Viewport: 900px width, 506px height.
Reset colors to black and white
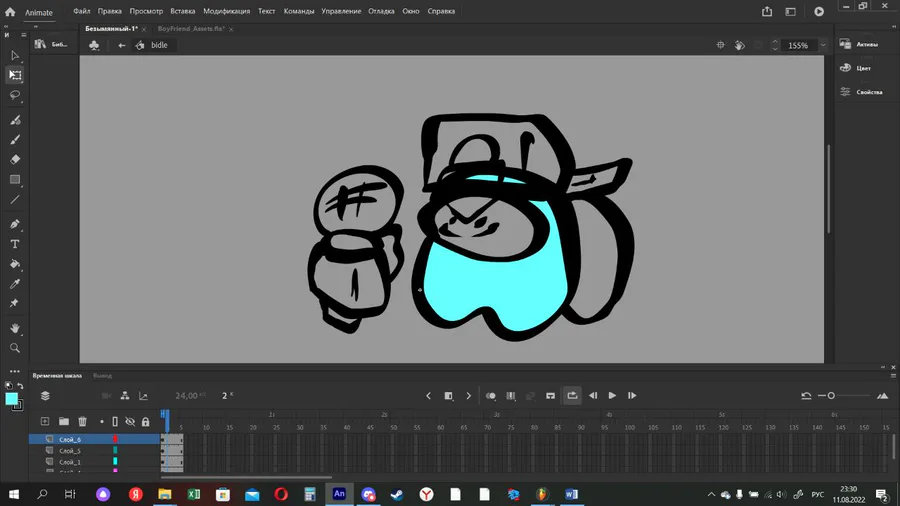coord(9,386)
